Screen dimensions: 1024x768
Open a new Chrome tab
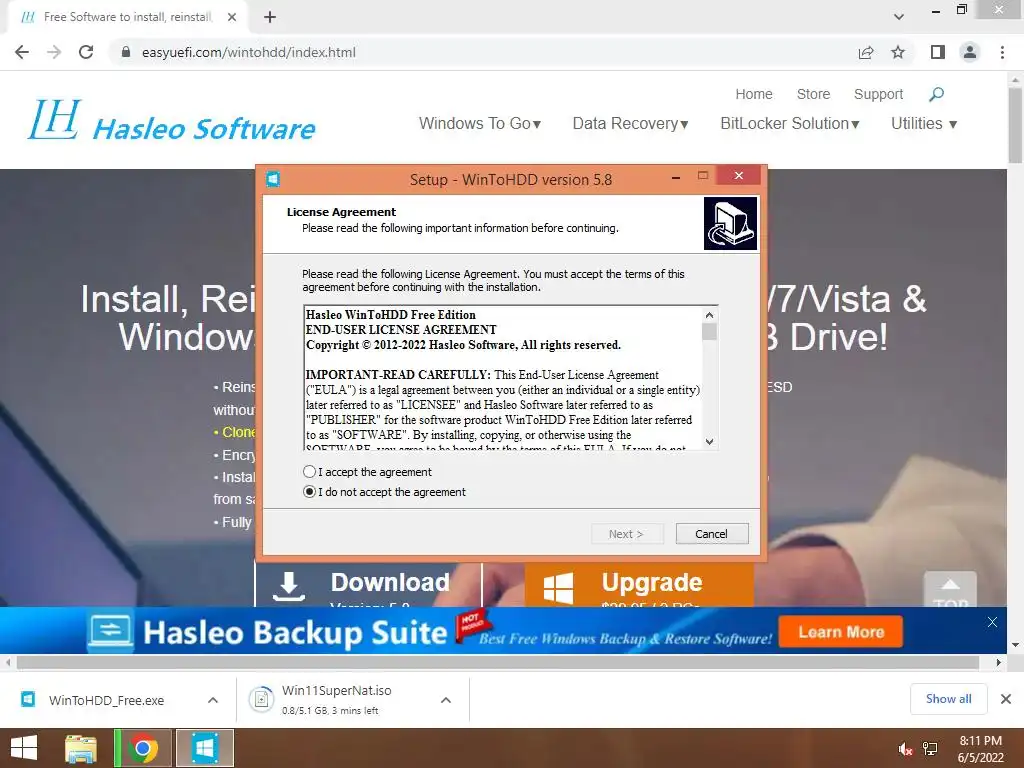(x=270, y=17)
